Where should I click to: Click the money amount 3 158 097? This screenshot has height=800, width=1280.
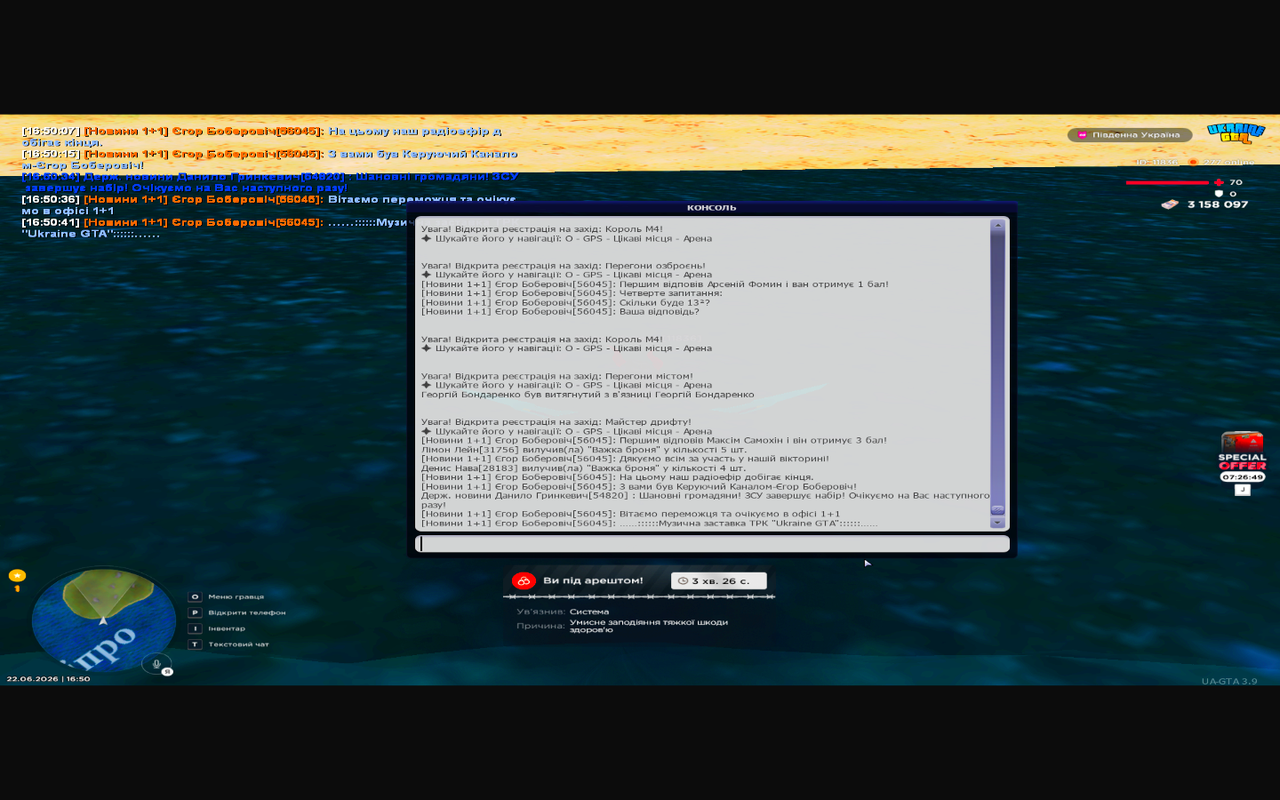pos(1217,204)
